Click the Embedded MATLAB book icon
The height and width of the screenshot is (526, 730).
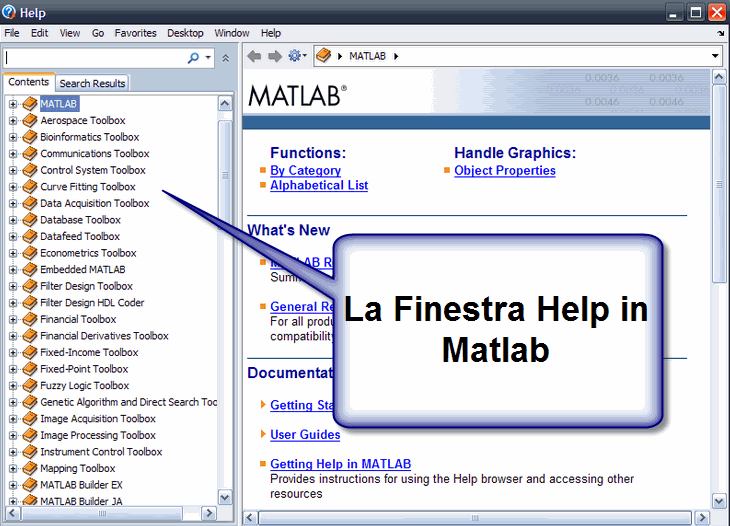click(x=30, y=270)
